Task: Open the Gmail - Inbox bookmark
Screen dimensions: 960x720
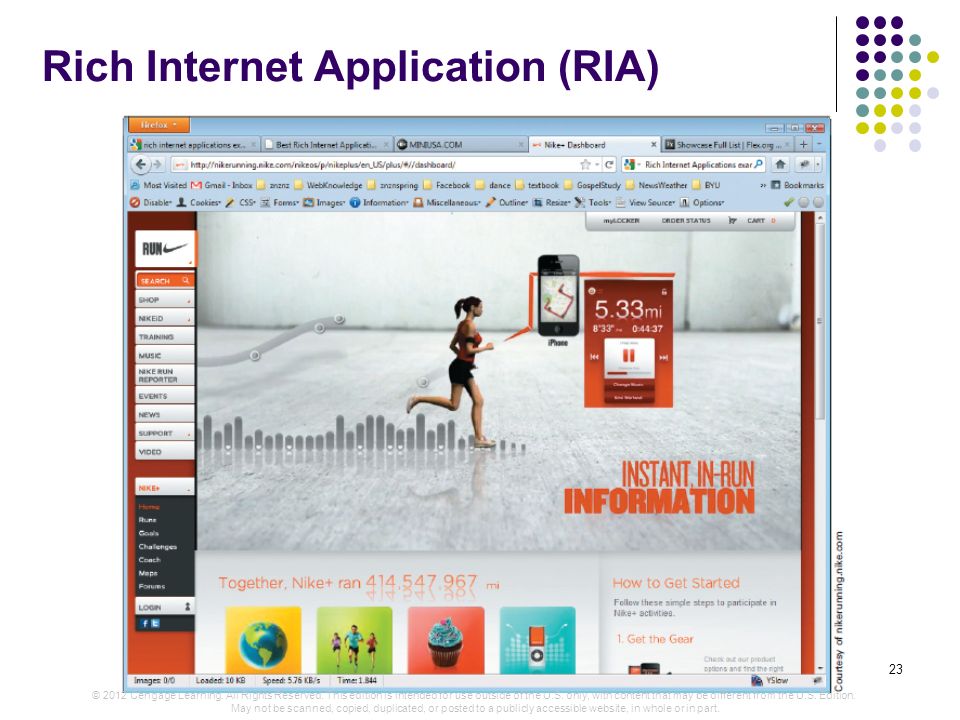Action: pyautogui.click(x=222, y=185)
